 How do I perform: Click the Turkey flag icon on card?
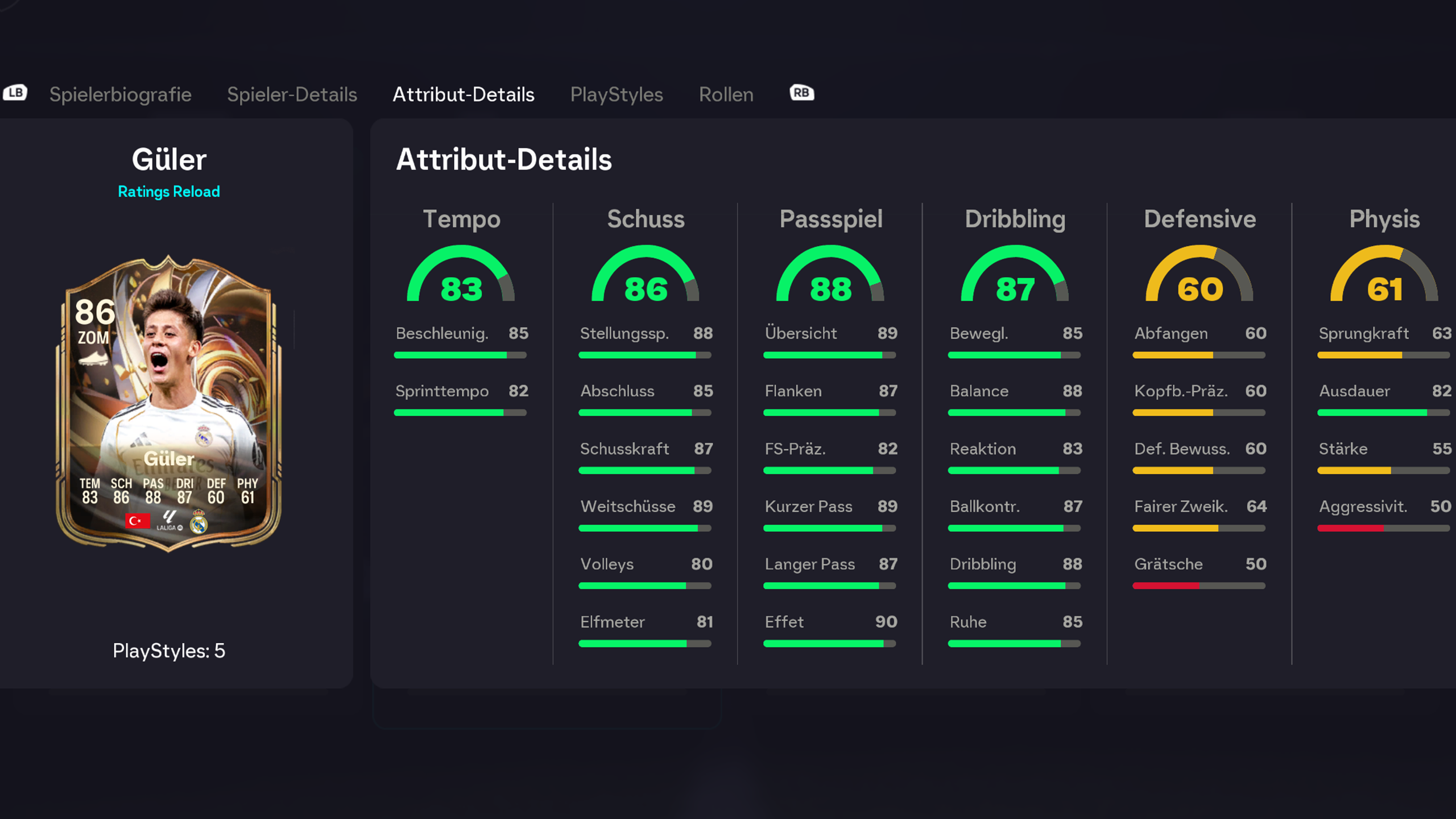(137, 520)
